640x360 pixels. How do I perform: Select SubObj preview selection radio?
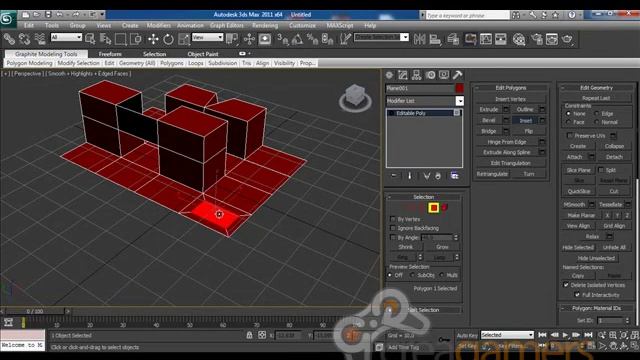pos(412,275)
